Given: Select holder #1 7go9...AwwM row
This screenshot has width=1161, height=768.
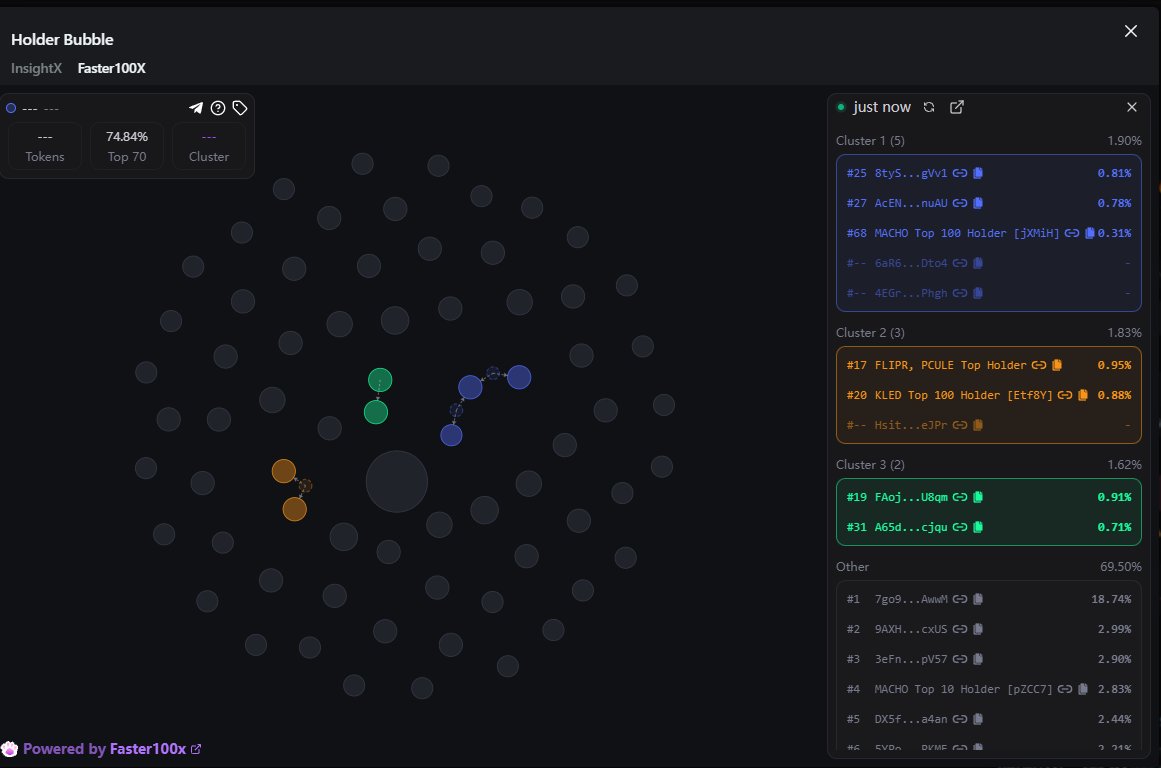Looking at the screenshot, I should coord(988,599).
